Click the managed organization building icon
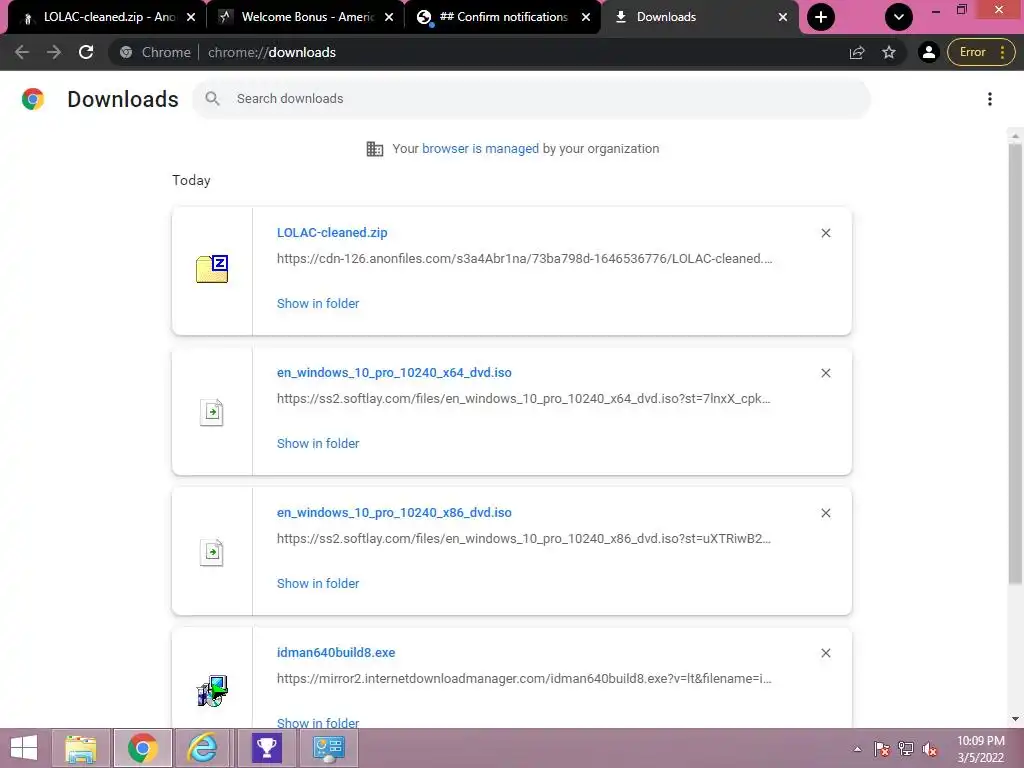 (375, 149)
